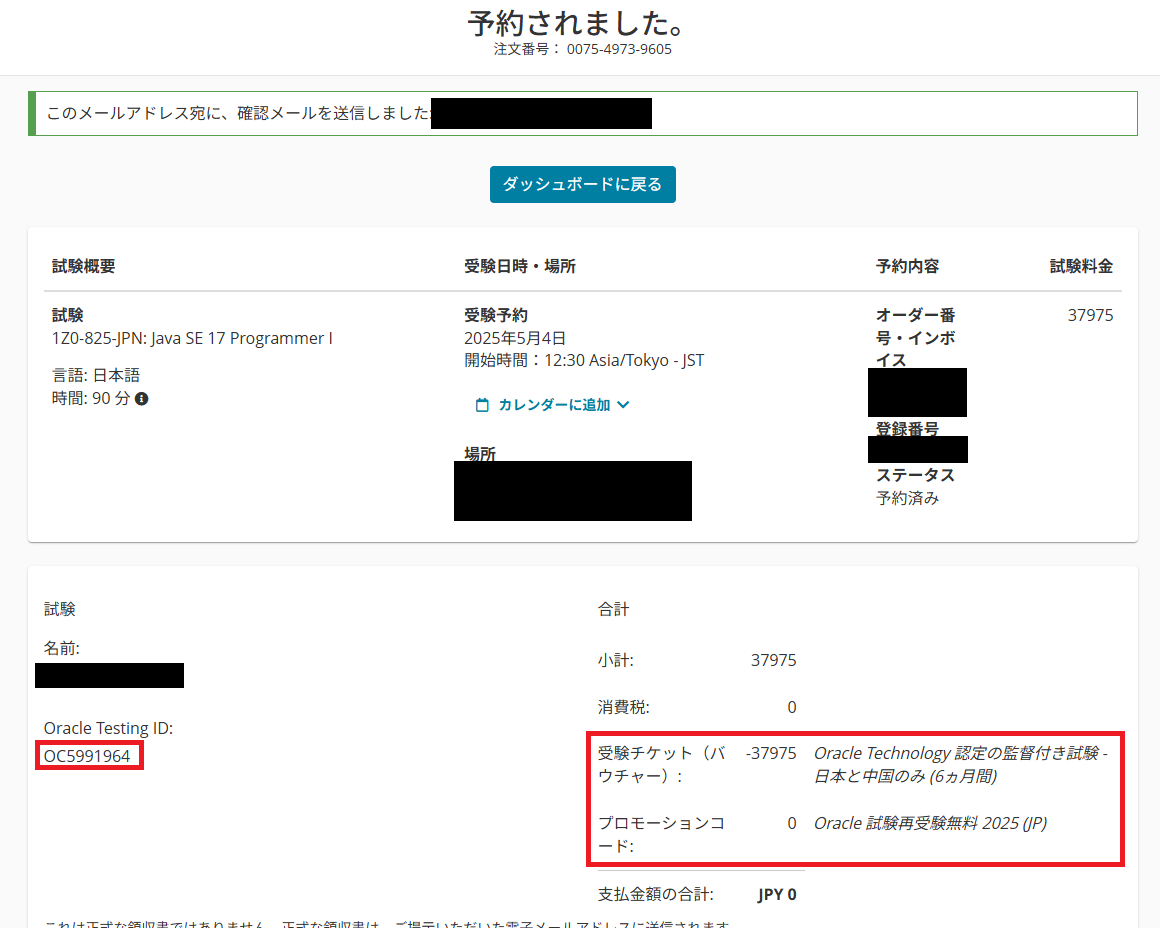Click the 試験概要 column header
This screenshot has width=1160, height=928.
[84, 266]
